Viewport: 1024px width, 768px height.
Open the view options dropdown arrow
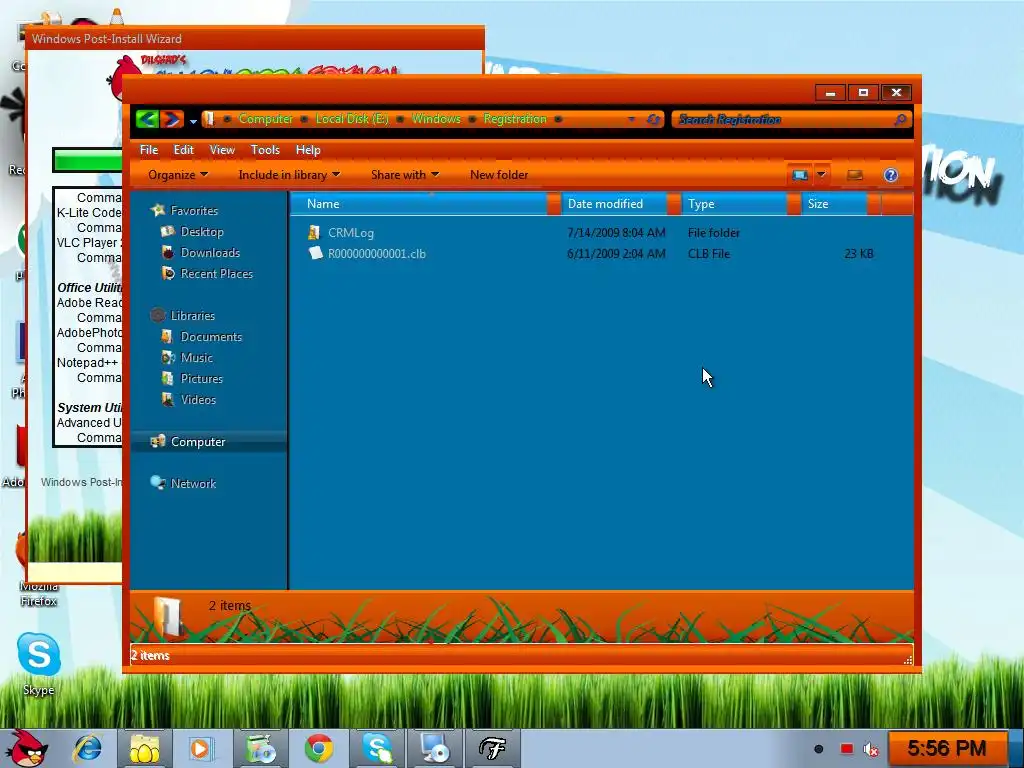[822, 174]
